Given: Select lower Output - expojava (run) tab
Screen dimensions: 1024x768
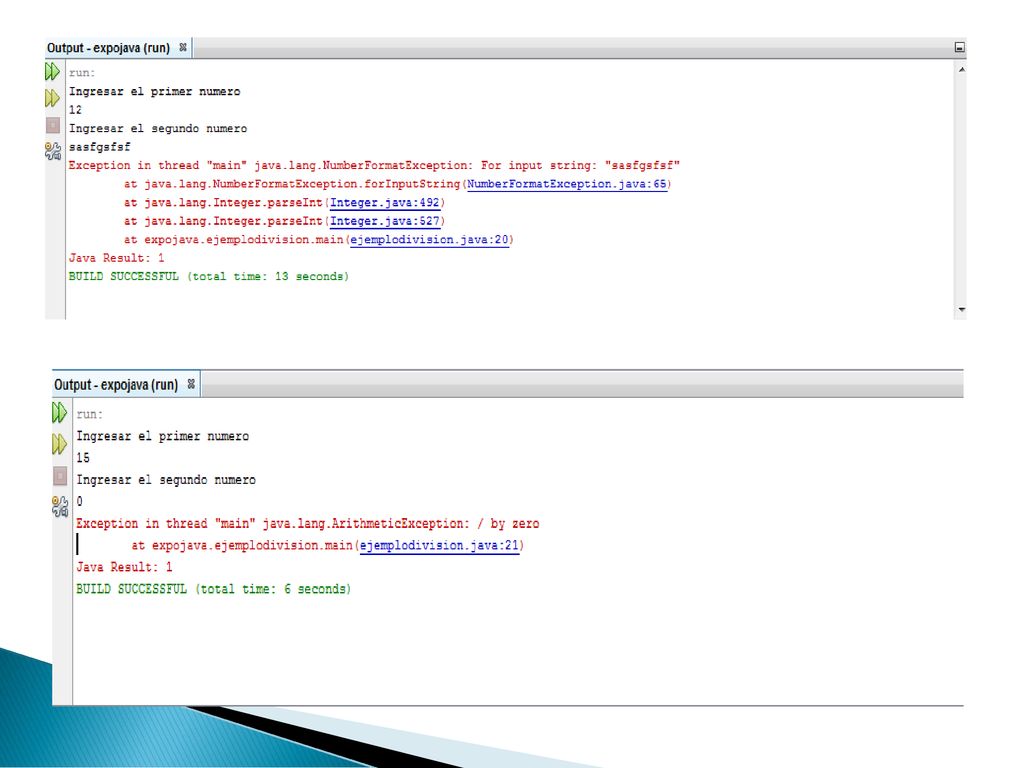Looking at the screenshot, I should [116, 385].
